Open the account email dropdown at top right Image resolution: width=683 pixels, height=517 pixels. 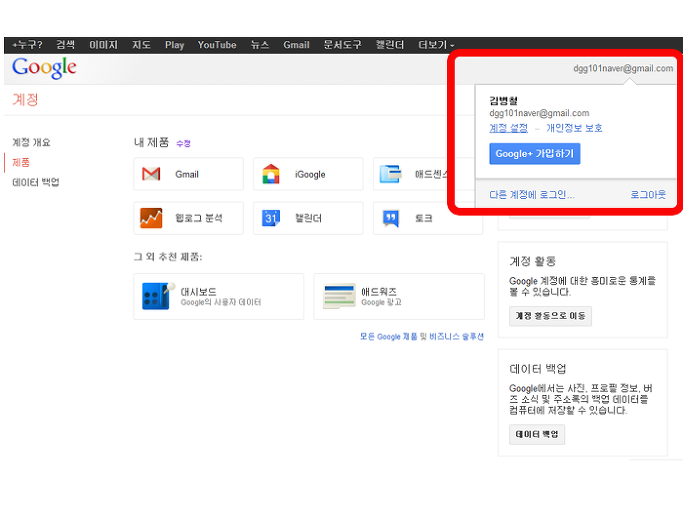(623, 68)
